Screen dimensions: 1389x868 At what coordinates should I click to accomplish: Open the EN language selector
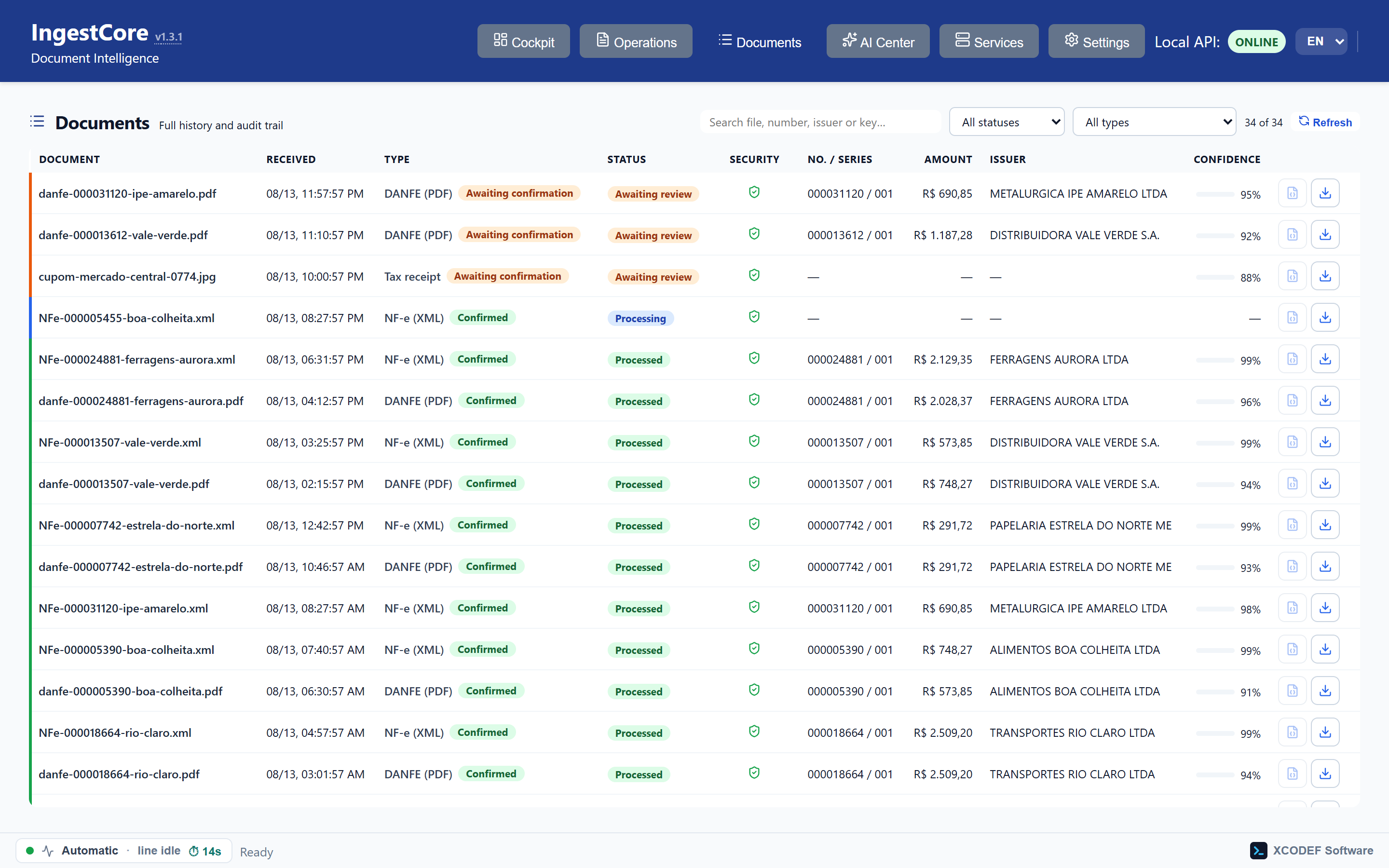point(1321,41)
